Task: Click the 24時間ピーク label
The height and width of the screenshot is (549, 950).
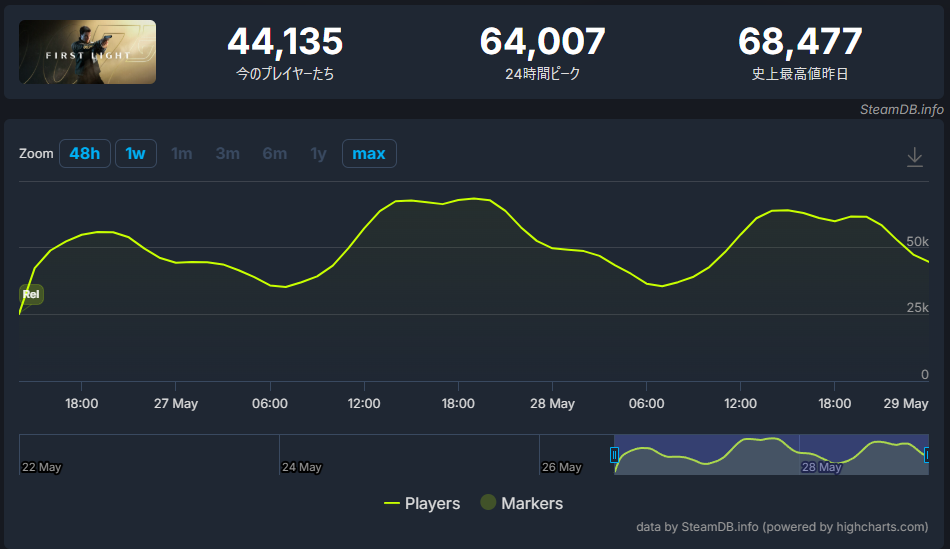Action: coord(542,74)
